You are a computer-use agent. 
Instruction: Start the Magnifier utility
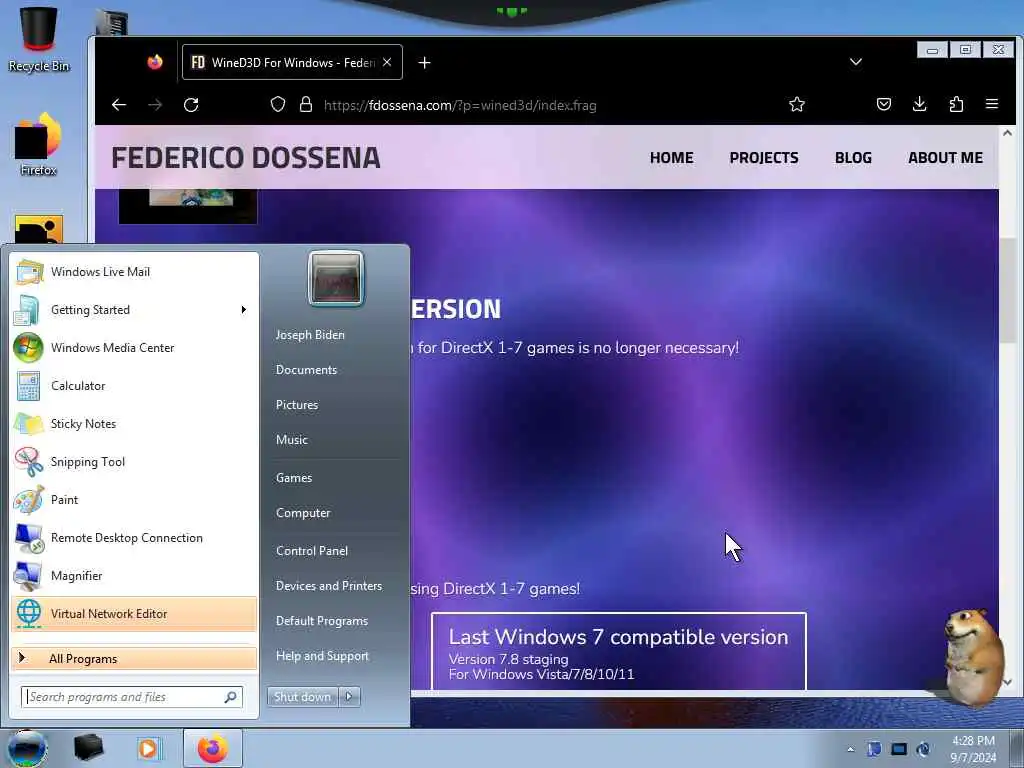[x=134, y=575]
